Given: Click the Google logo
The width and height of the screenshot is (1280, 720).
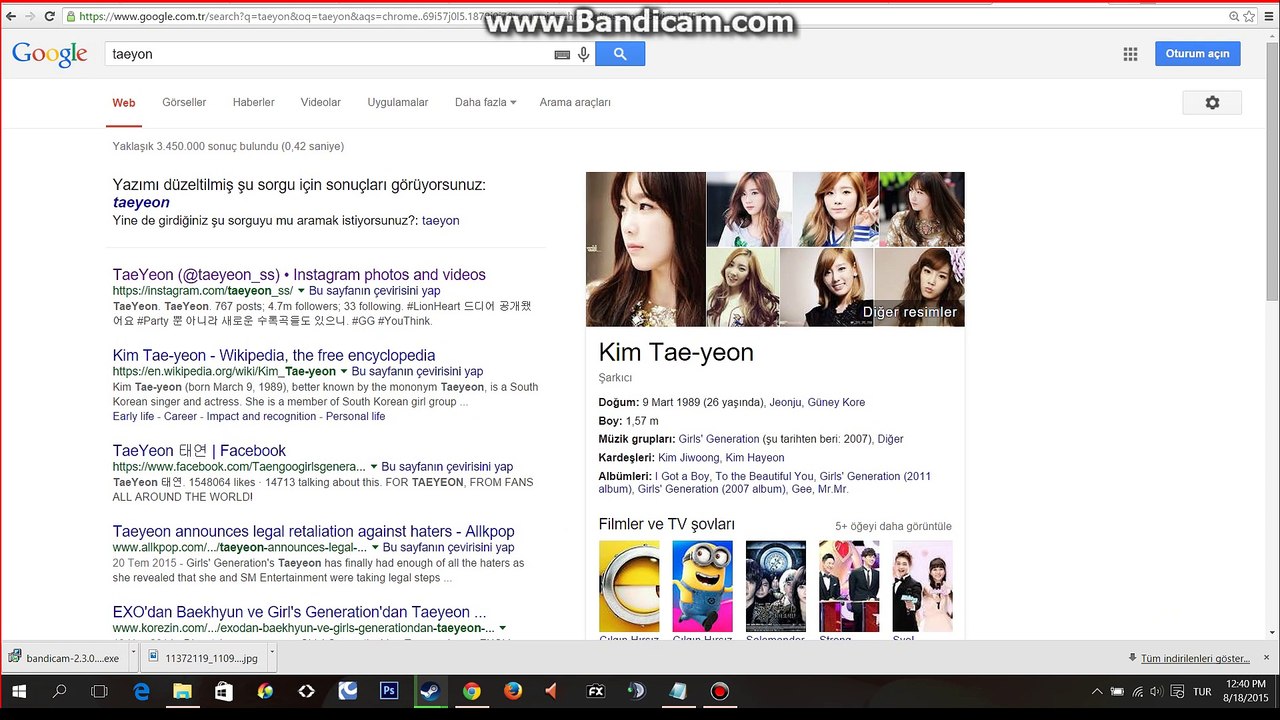Looking at the screenshot, I should 50,54.
